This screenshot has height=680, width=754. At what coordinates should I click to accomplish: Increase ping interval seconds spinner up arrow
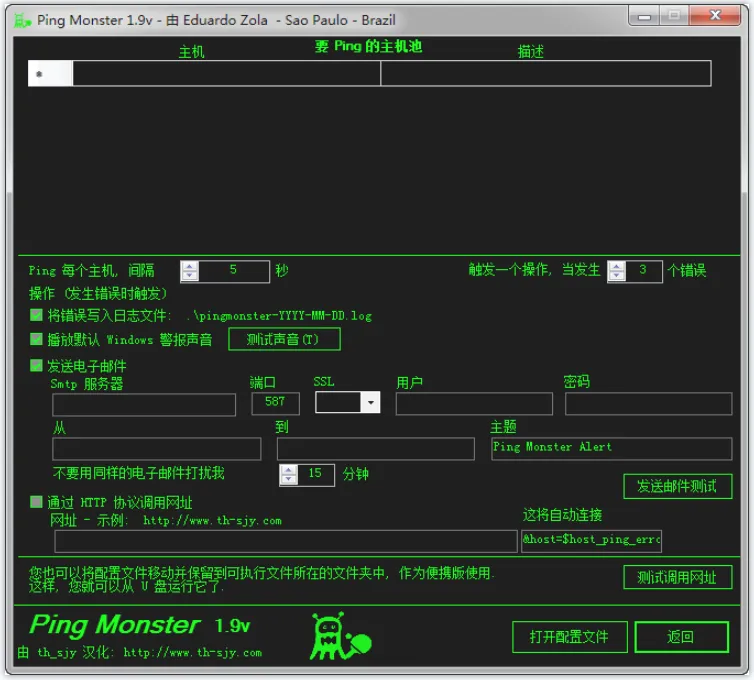[x=189, y=267]
